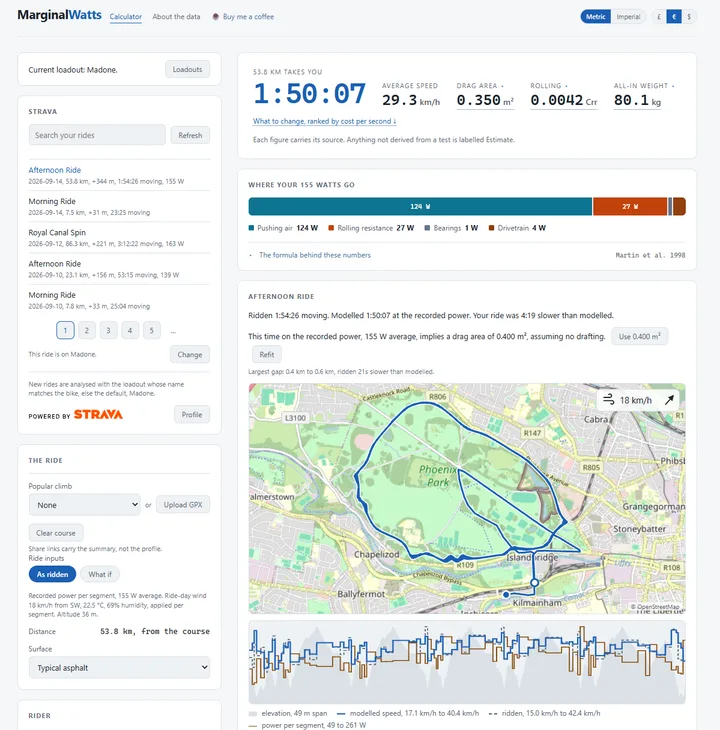Select Morning Ride 2026-09-14 7.5 km
This screenshot has height=730, width=720.
click(x=119, y=206)
